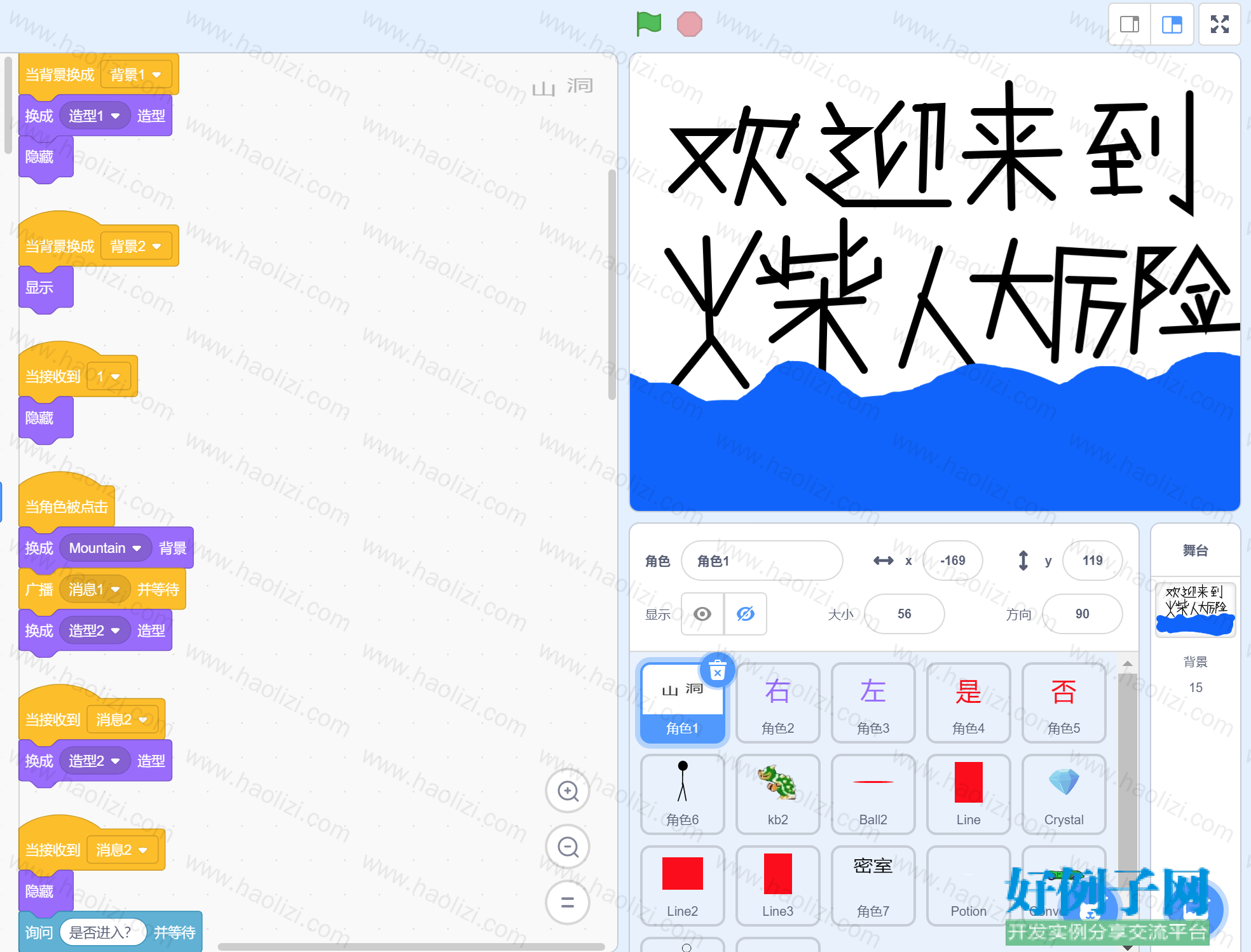Open 消息1 dropdown in broadcast block
The image size is (1251, 952).
click(95, 589)
